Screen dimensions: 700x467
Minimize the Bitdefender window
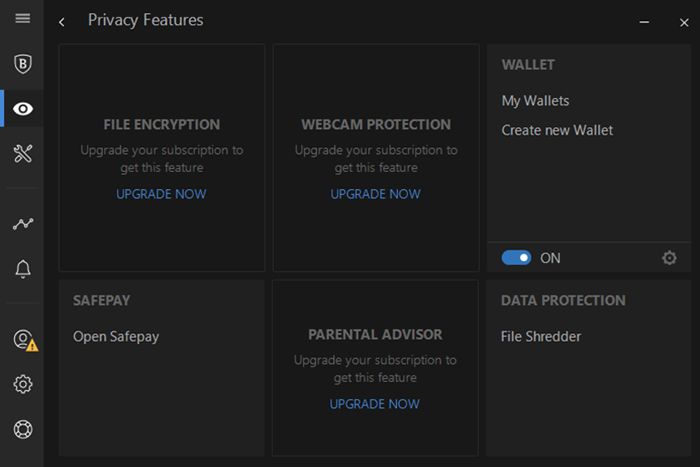[x=644, y=21]
